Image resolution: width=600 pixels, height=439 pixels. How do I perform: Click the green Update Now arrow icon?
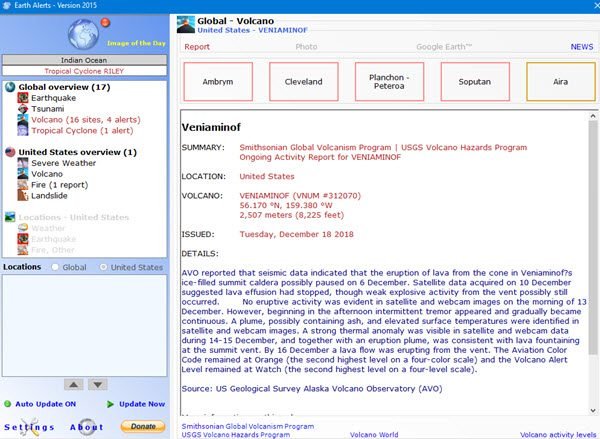[x=110, y=404]
